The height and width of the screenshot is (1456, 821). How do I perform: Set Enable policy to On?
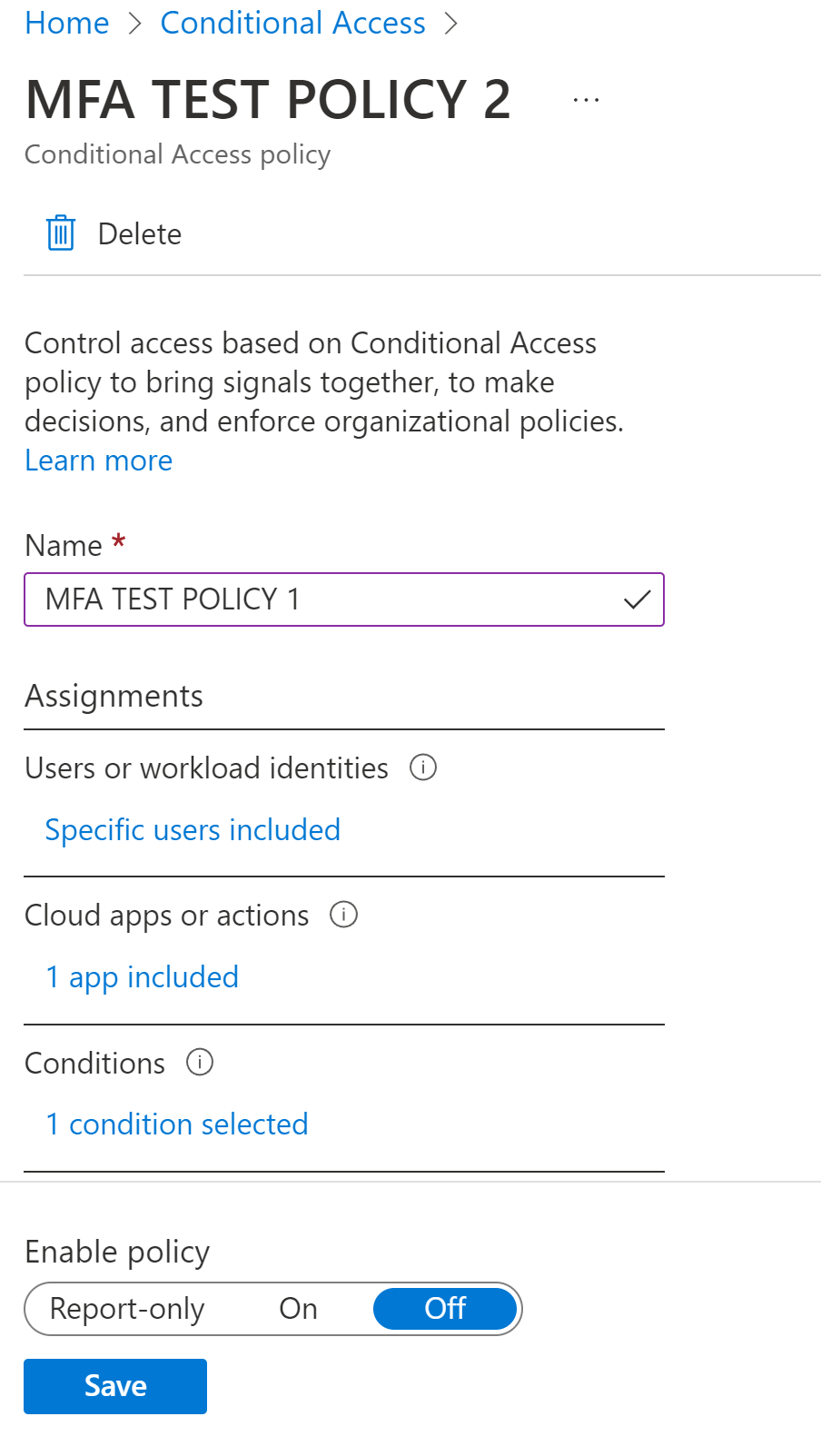298,1309
